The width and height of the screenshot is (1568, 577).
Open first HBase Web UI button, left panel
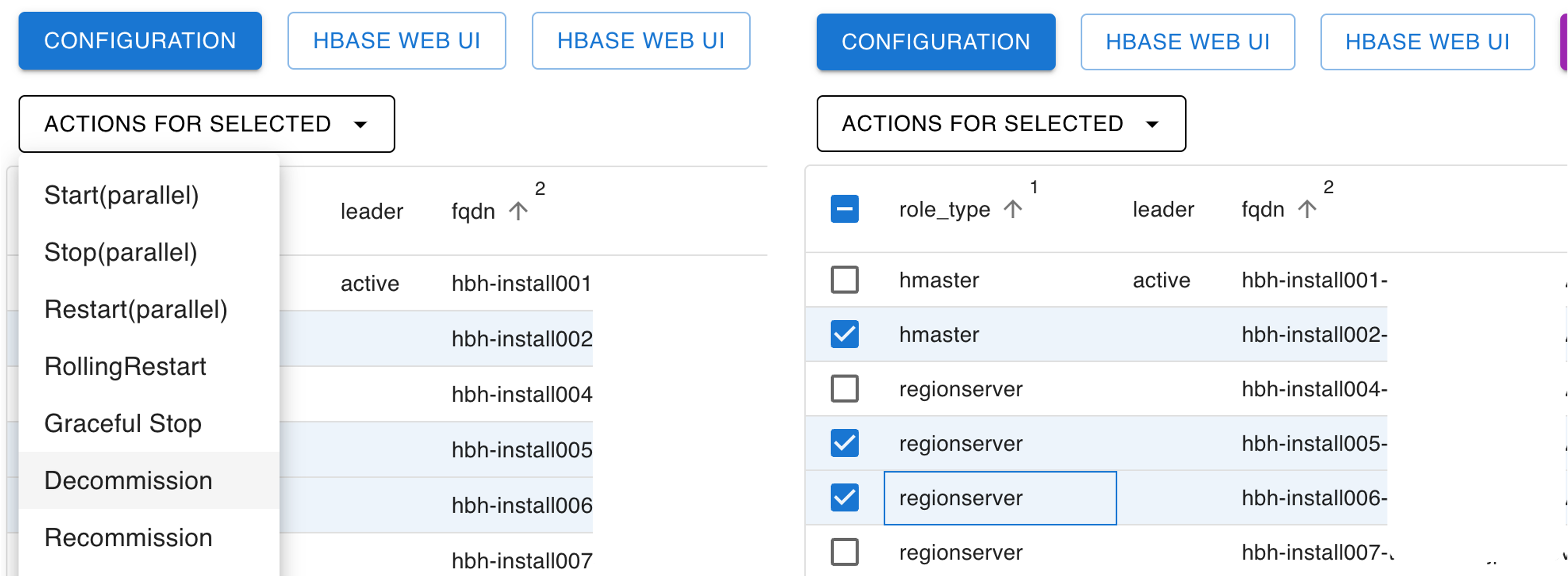click(x=397, y=41)
